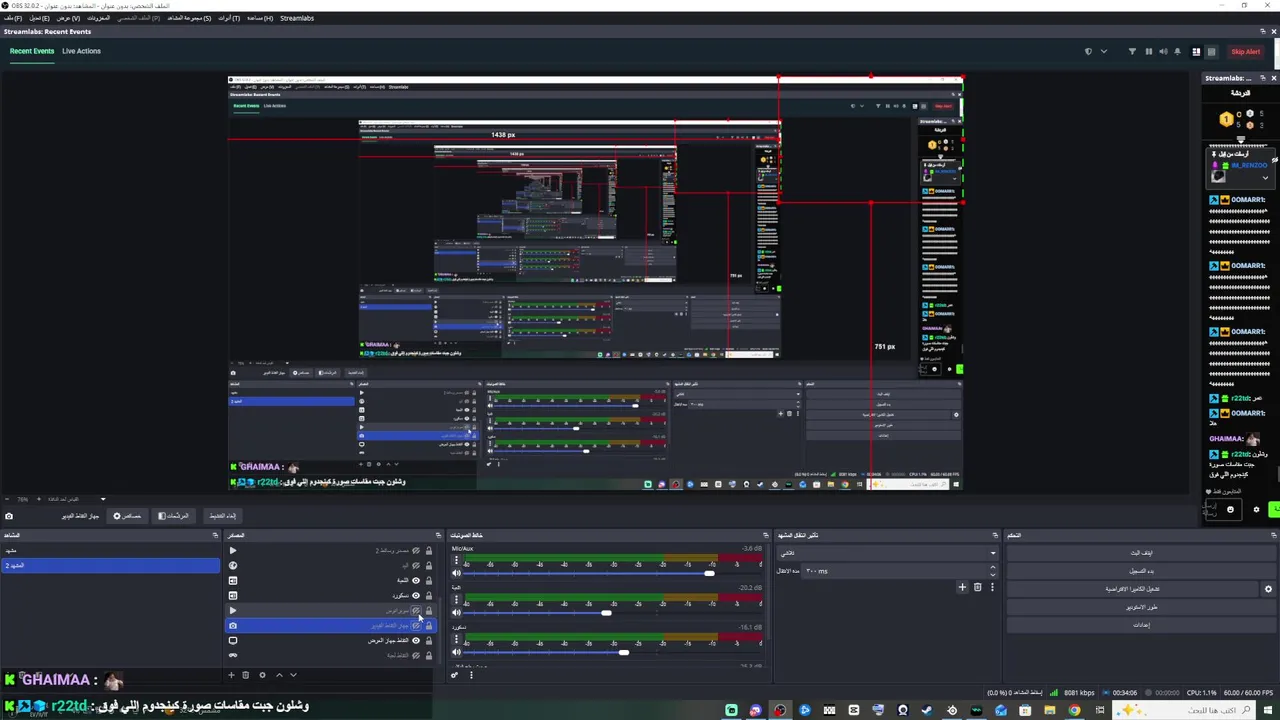The width and height of the screenshot is (1280, 720).
Task: Pause the alert queue in Recent Events
Action: [x=1149, y=52]
